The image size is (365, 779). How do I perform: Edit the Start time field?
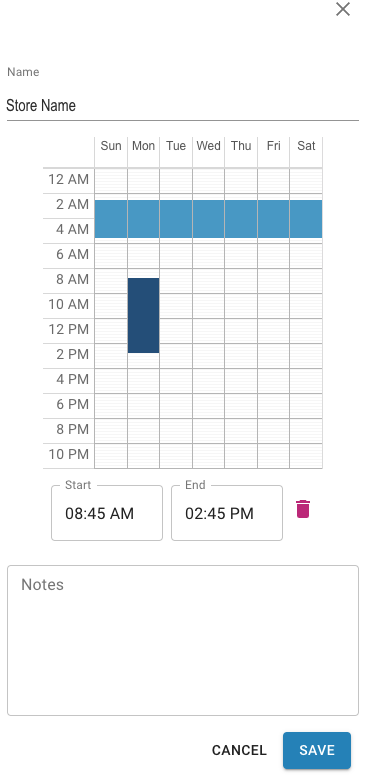point(107,513)
